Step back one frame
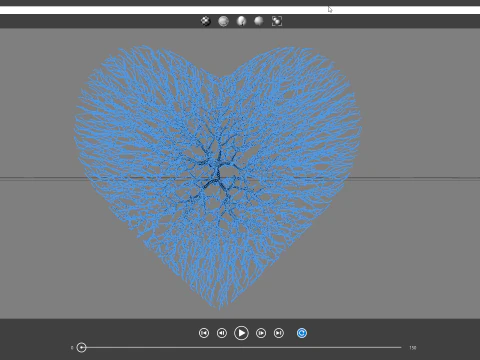Screen dimensions: 480x360 tap(222, 333)
